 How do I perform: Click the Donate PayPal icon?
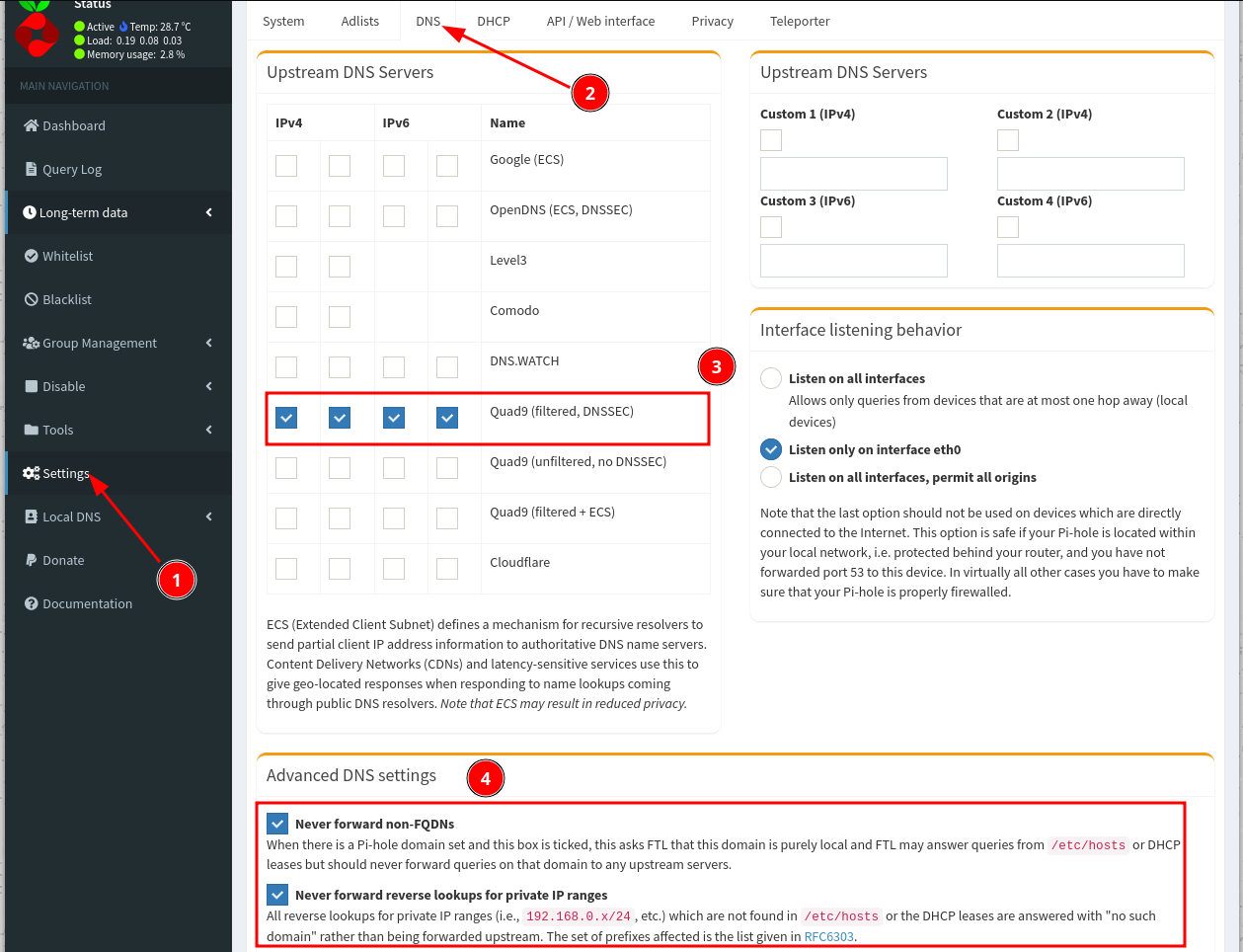[x=32, y=560]
